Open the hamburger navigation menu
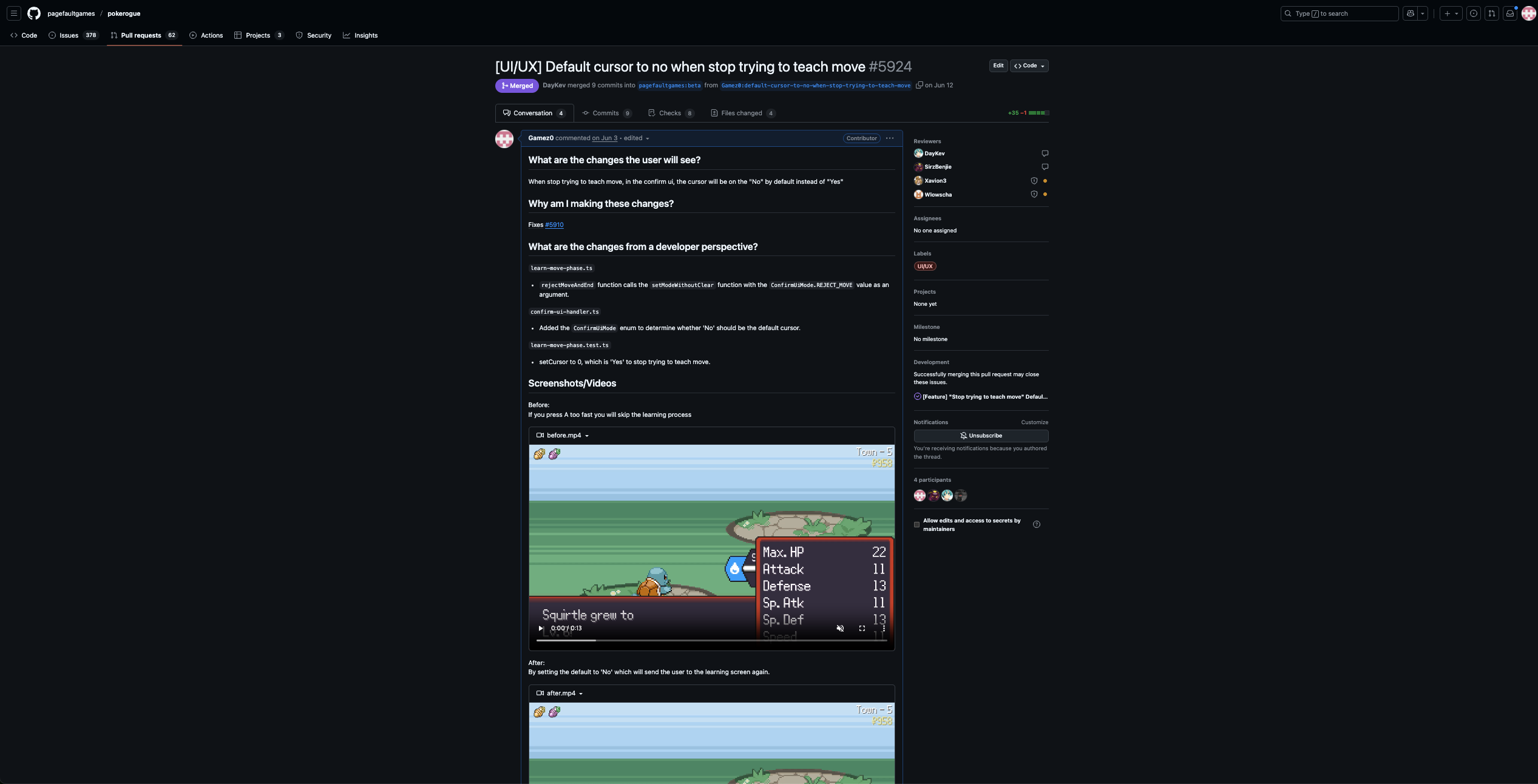The height and width of the screenshot is (784, 1538). (14, 13)
